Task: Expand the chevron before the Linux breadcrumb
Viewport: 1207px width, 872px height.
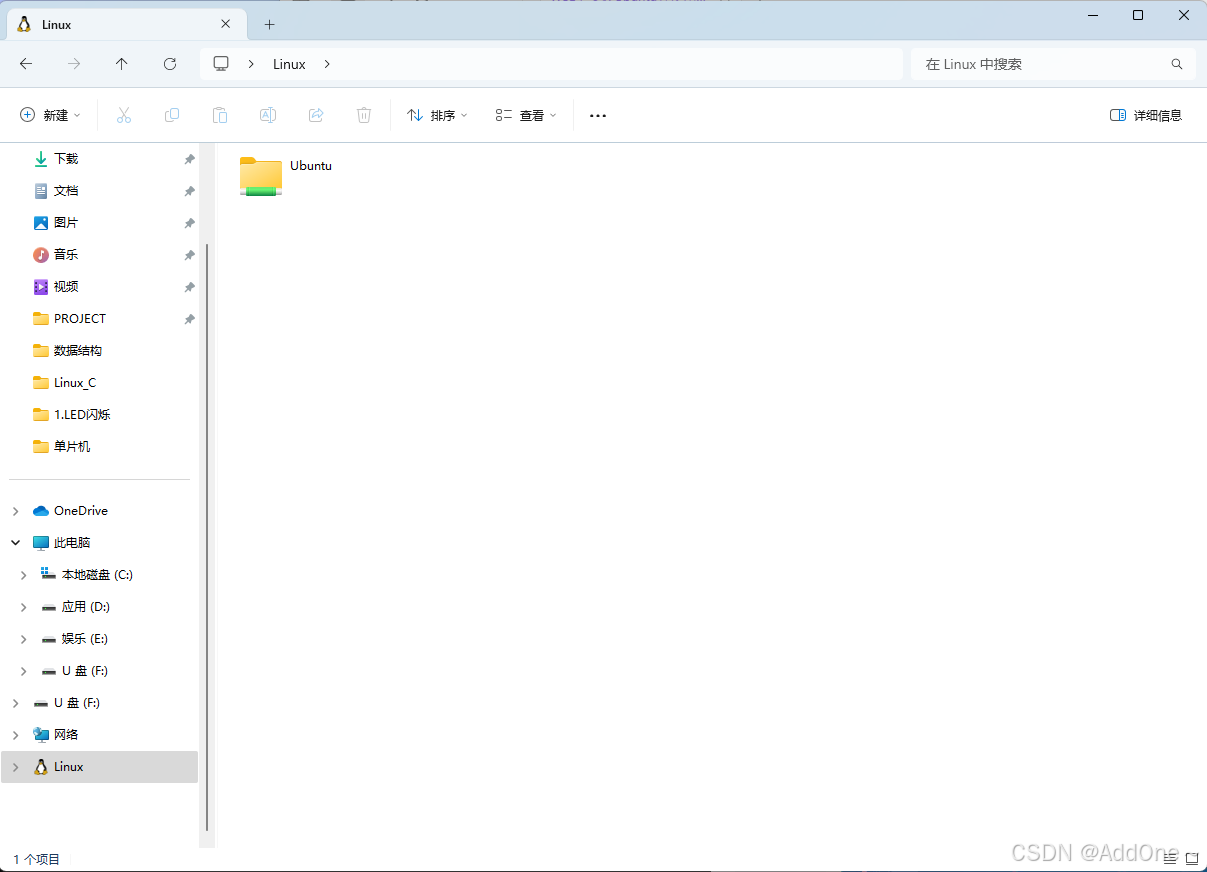Action: [251, 64]
